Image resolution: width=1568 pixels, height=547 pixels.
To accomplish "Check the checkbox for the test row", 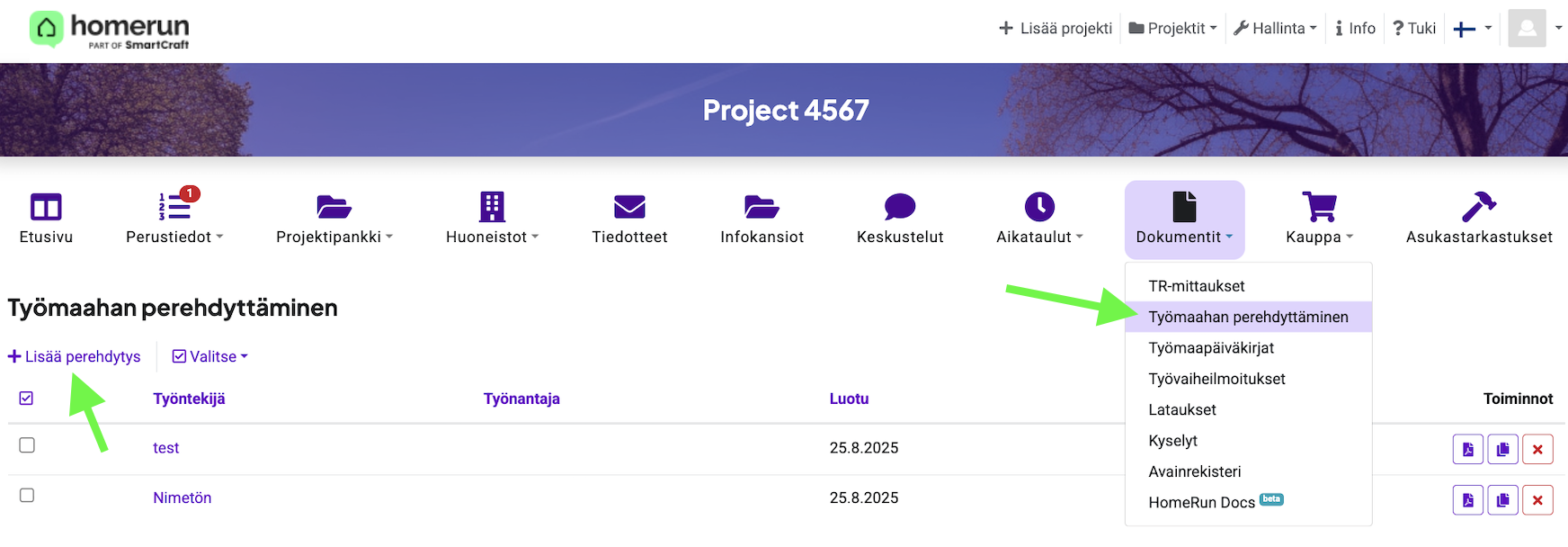I will pyautogui.click(x=27, y=445).
